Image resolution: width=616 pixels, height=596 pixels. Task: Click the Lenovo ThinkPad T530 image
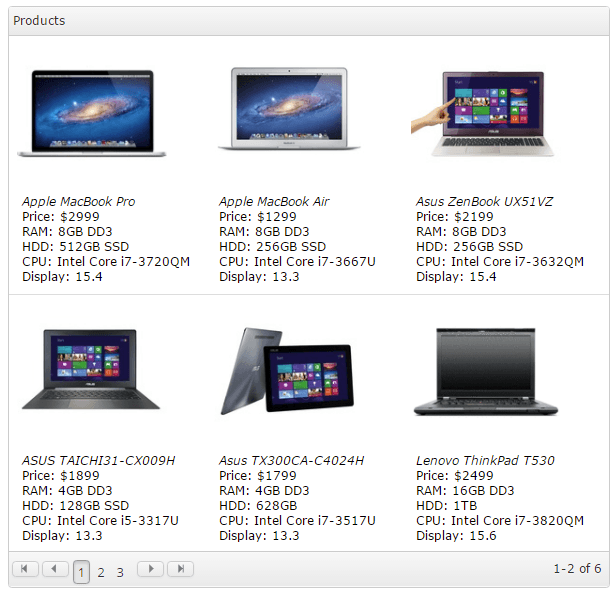[x=486, y=372]
